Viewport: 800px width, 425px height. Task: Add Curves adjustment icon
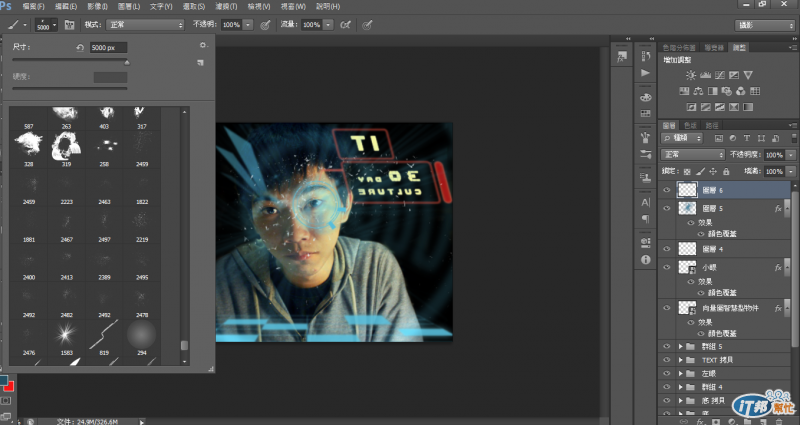(720, 75)
